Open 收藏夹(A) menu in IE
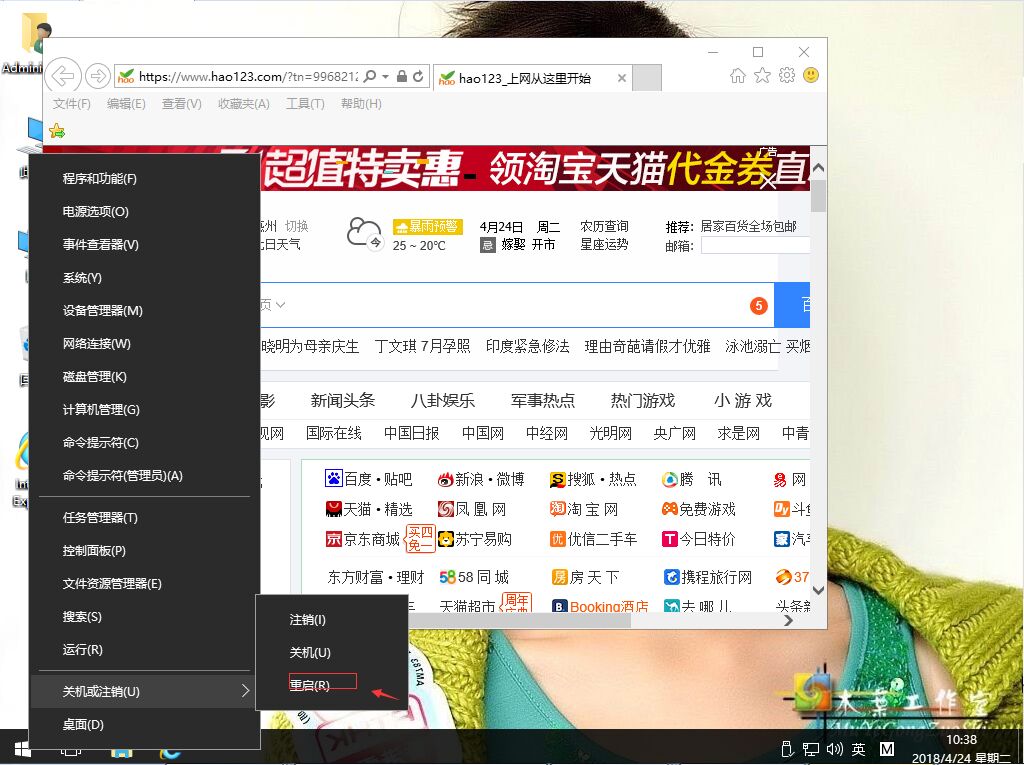1024x765 pixels. pyautogui.click(x=244, y=103)
